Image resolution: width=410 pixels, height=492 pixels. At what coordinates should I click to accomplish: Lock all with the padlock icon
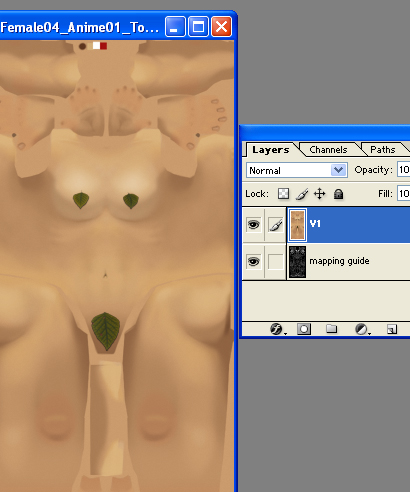[338, 194]
